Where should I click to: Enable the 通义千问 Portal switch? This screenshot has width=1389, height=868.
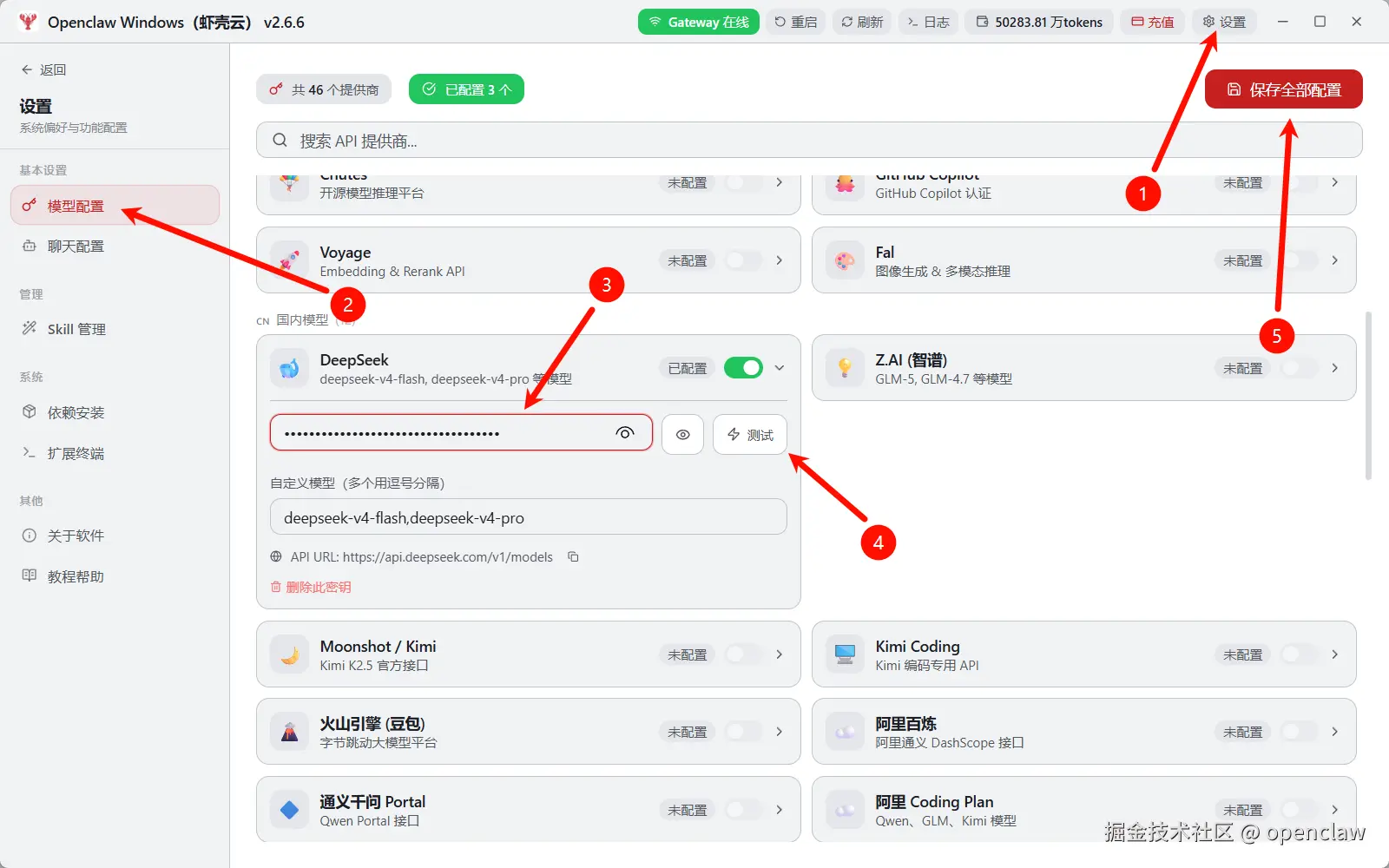pyautogui.click(x=743, y=810)
